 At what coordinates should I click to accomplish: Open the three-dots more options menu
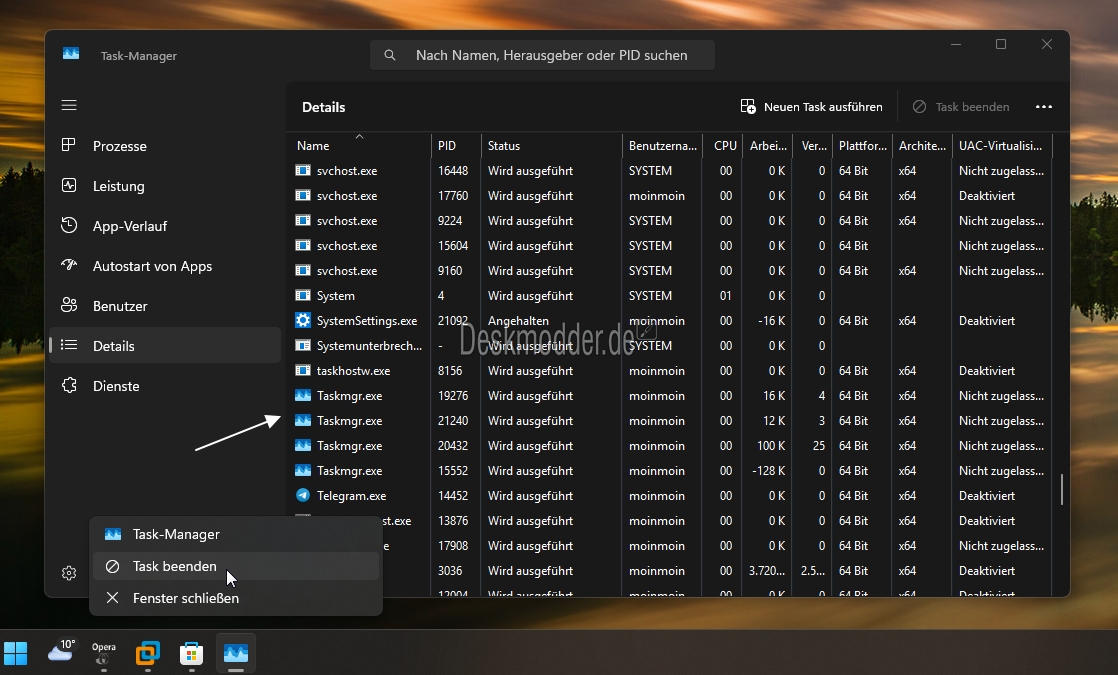pyautogui.click(x=1044, y=107)
